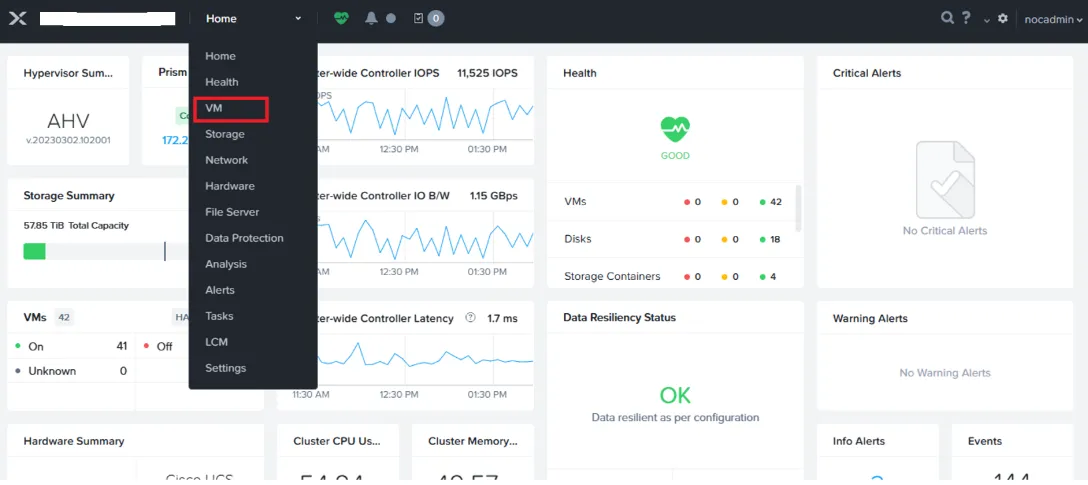Expand the help menu chevron

tap(987, 20)
